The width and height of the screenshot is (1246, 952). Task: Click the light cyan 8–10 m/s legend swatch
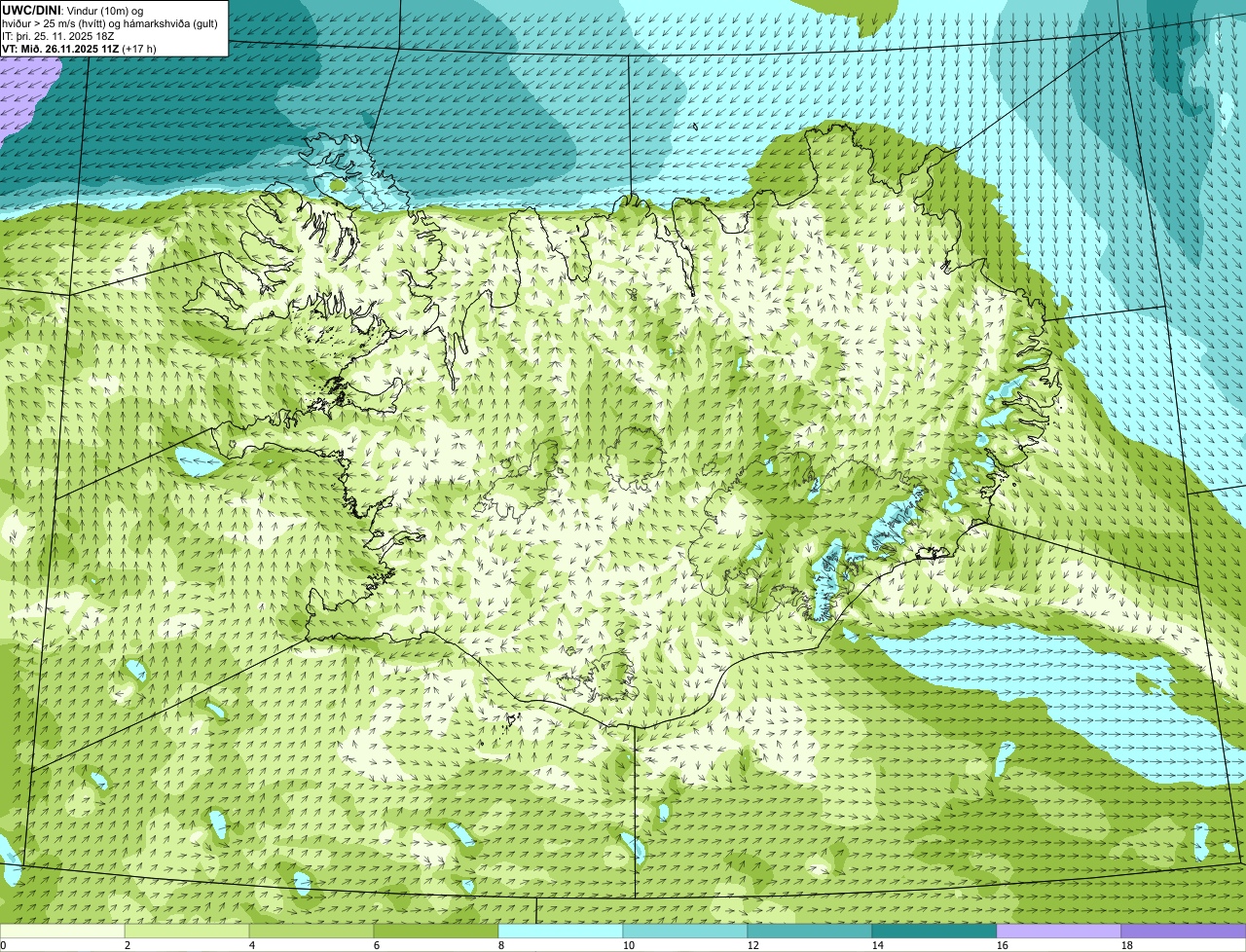tap(561, 931)
